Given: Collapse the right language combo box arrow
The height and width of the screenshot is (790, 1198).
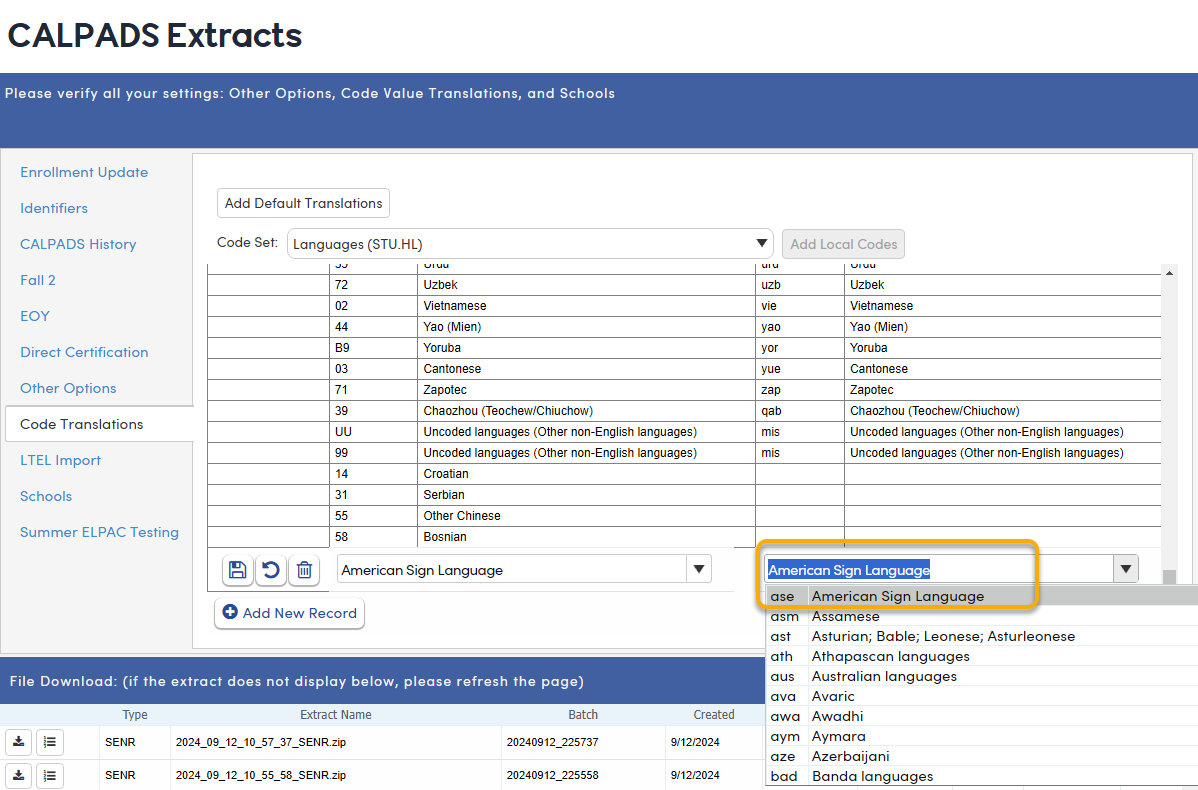Looking at the screenshot, I should 1125,569.
